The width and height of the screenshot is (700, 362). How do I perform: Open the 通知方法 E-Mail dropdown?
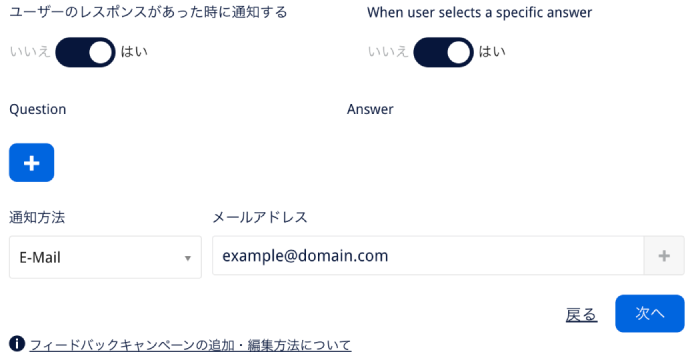(x=105, y=258)
